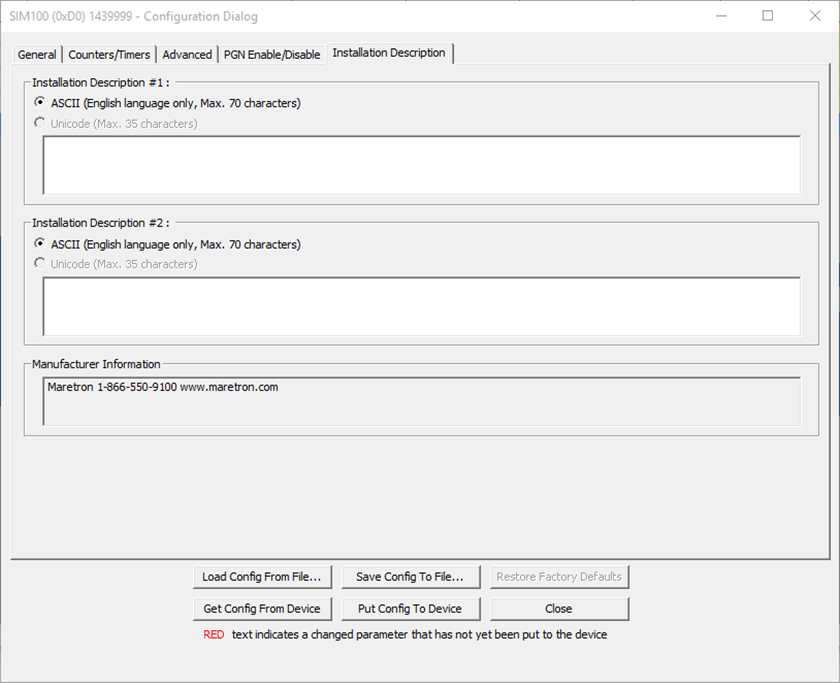Open the Advanced tab
The width and height of the screenshot is (840, 683).
pos(187,55)
